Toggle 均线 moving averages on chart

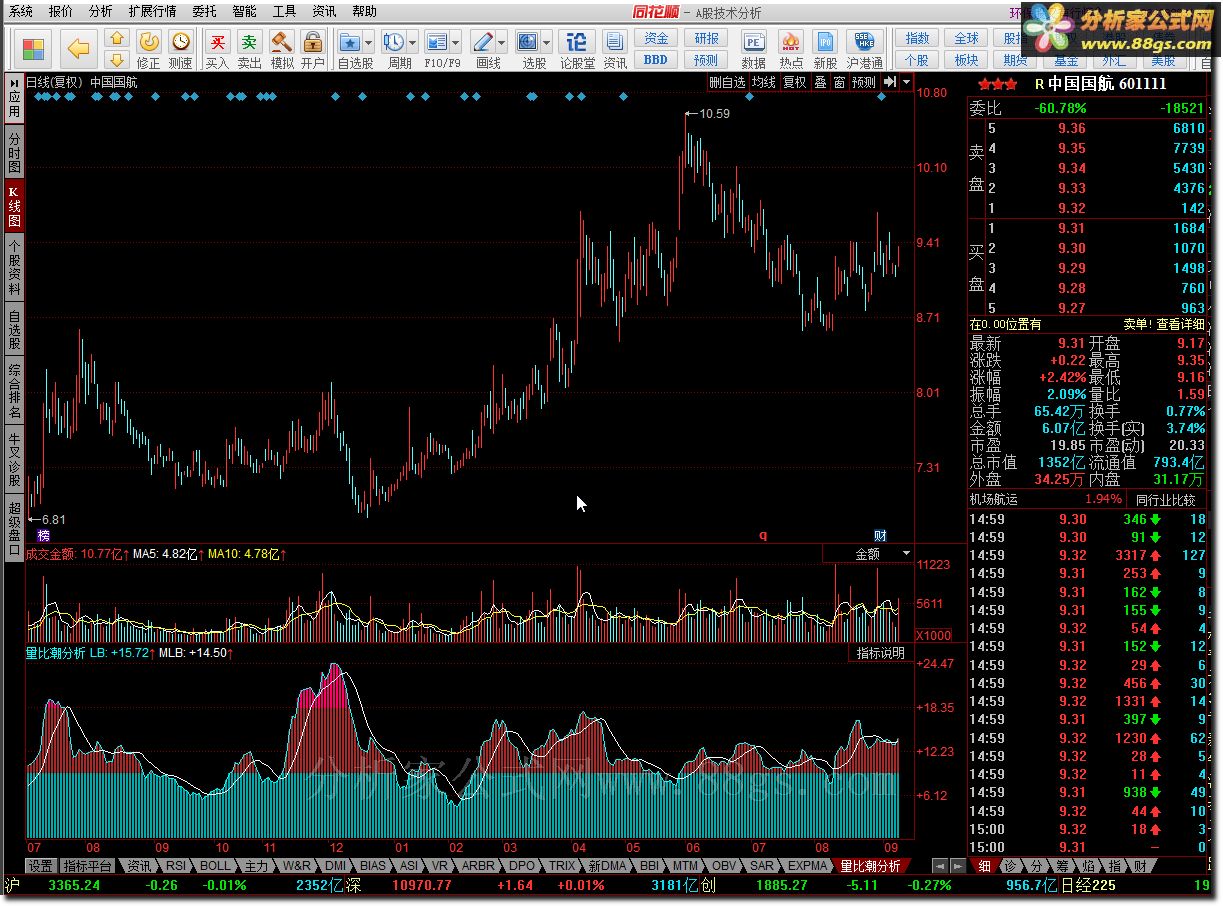764,82
